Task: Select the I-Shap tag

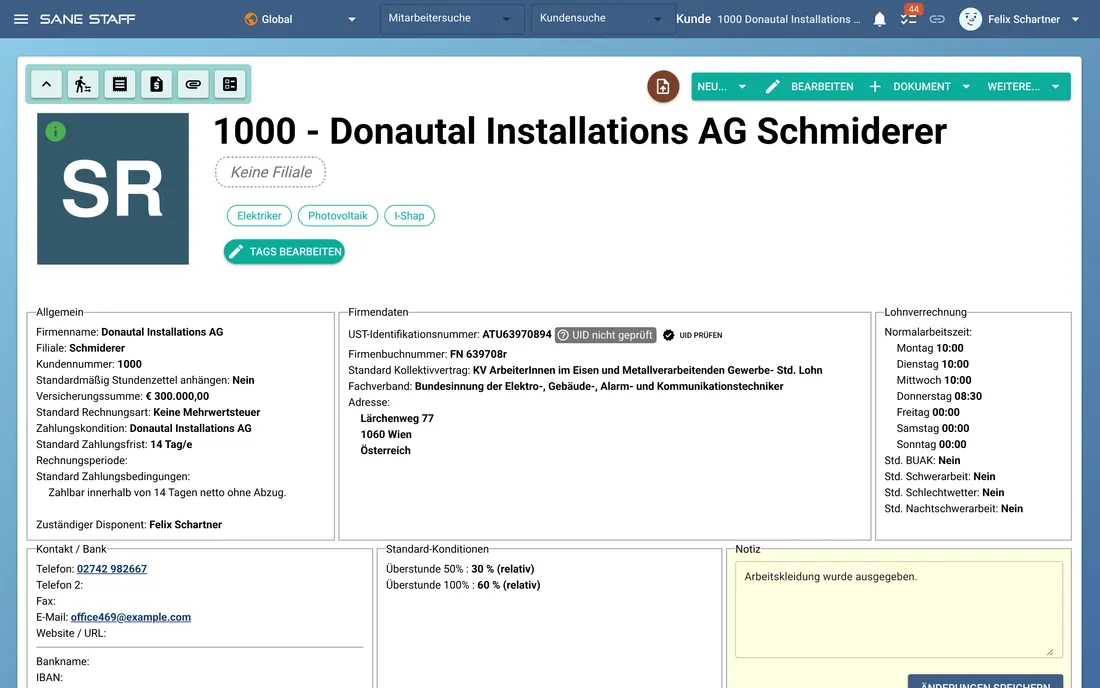Action: coord(409,215)
